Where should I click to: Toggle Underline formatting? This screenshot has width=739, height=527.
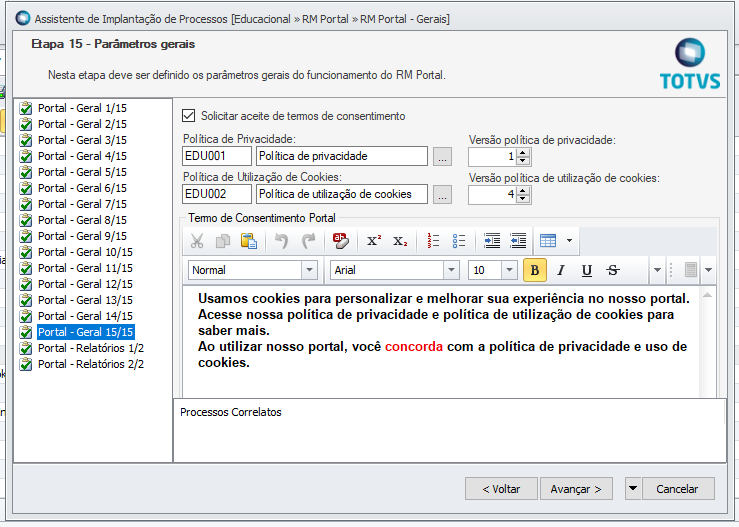point(587,270)
